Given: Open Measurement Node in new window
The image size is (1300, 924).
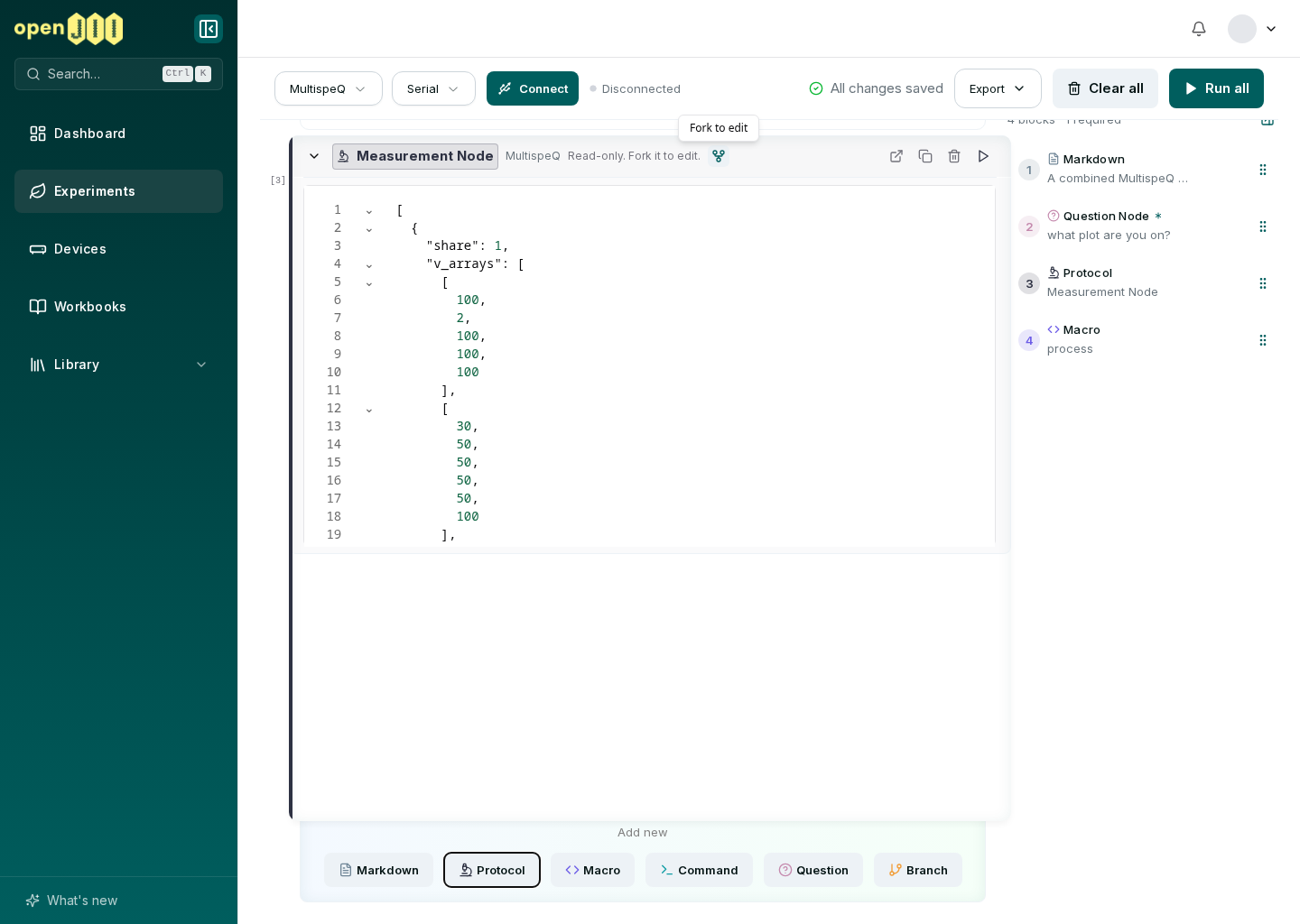Looking at the screenshot, I should pos(896,156).
